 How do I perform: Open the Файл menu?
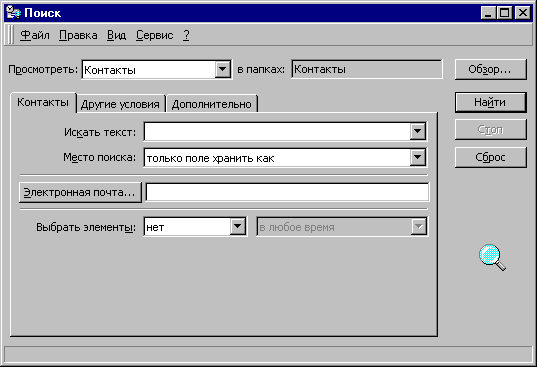coord(35,35)
